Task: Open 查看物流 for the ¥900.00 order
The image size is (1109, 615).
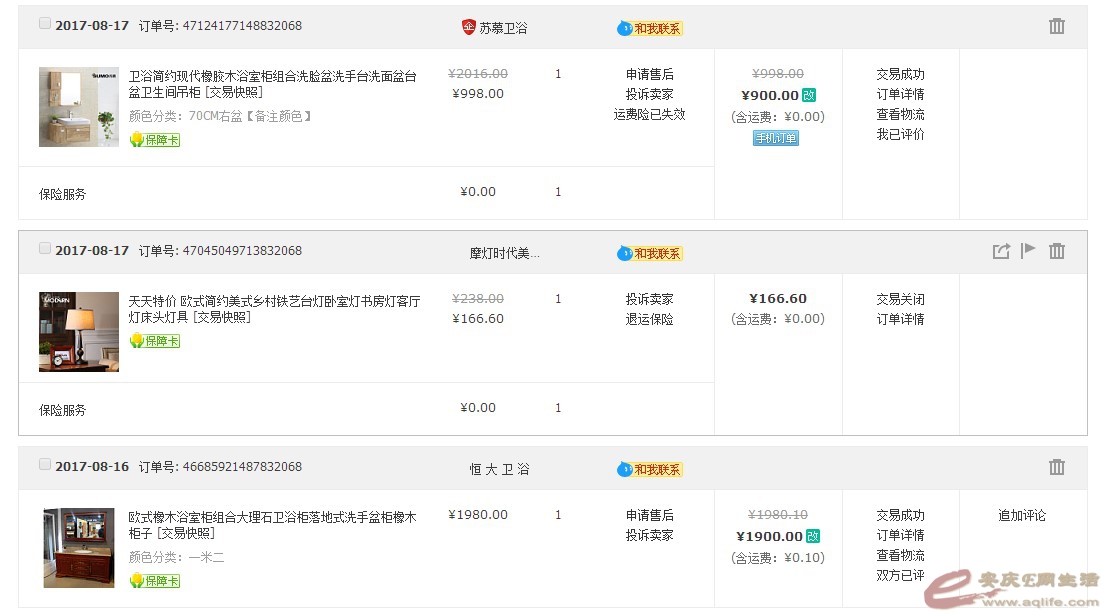Action: tap(900, 114)
